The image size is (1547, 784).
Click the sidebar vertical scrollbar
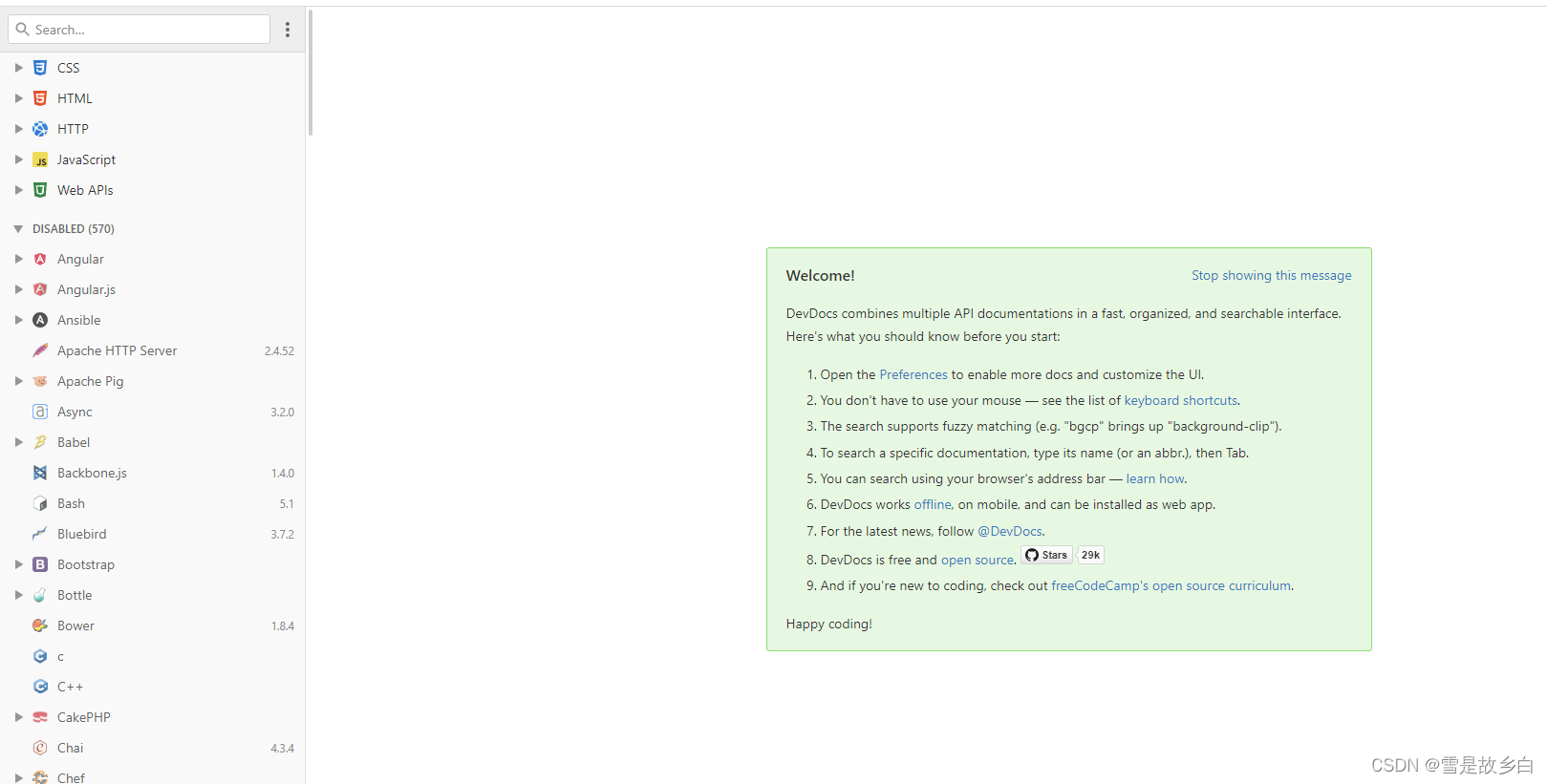pos(310,72)
